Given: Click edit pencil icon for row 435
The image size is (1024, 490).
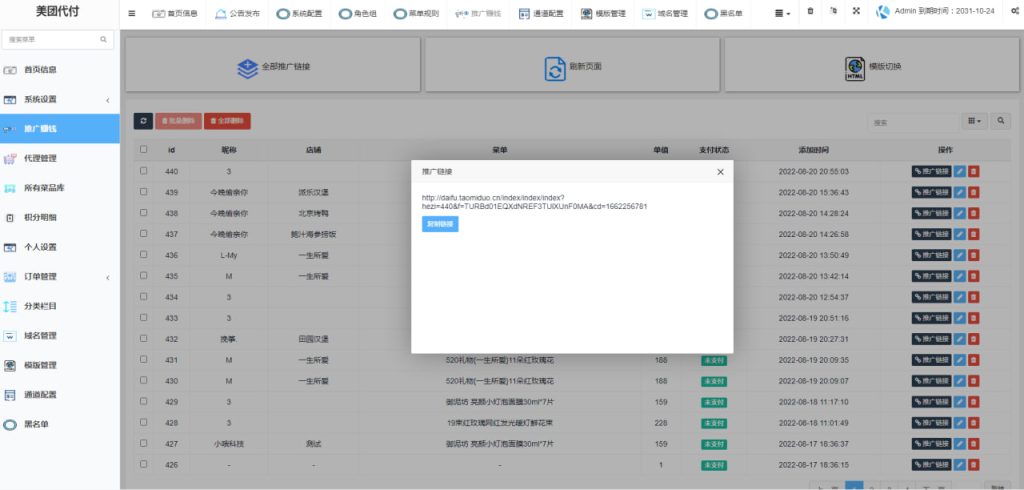Looking at the screenshot, I should tap(959, 276).
